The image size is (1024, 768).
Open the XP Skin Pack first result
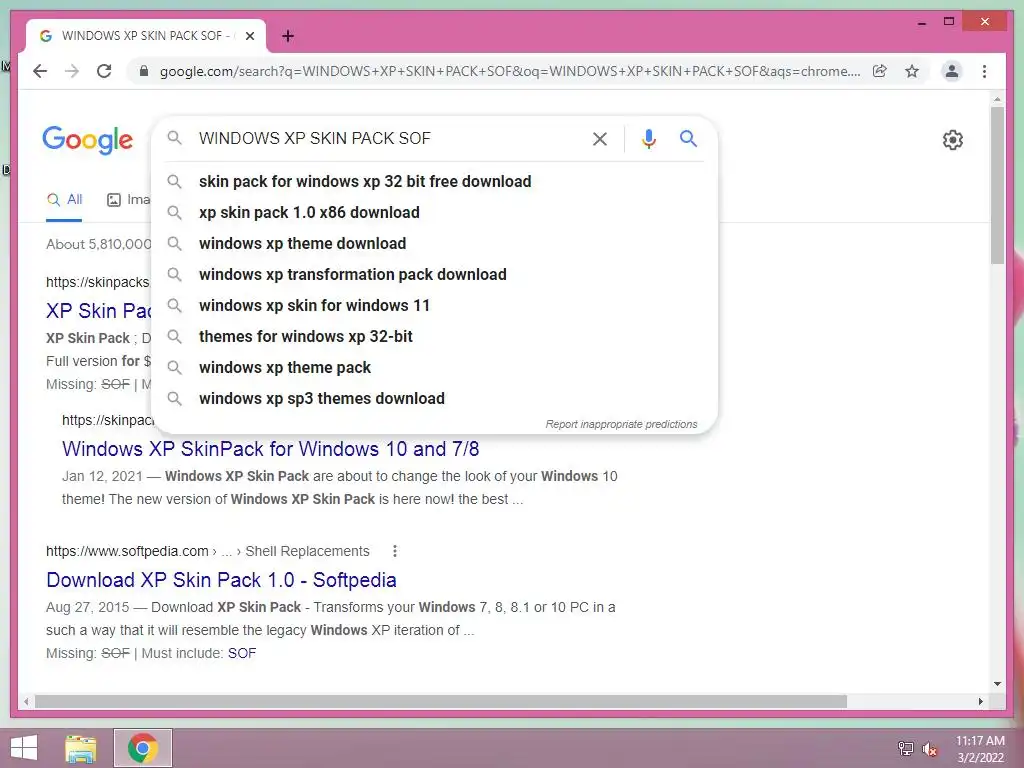click(99, 311)
